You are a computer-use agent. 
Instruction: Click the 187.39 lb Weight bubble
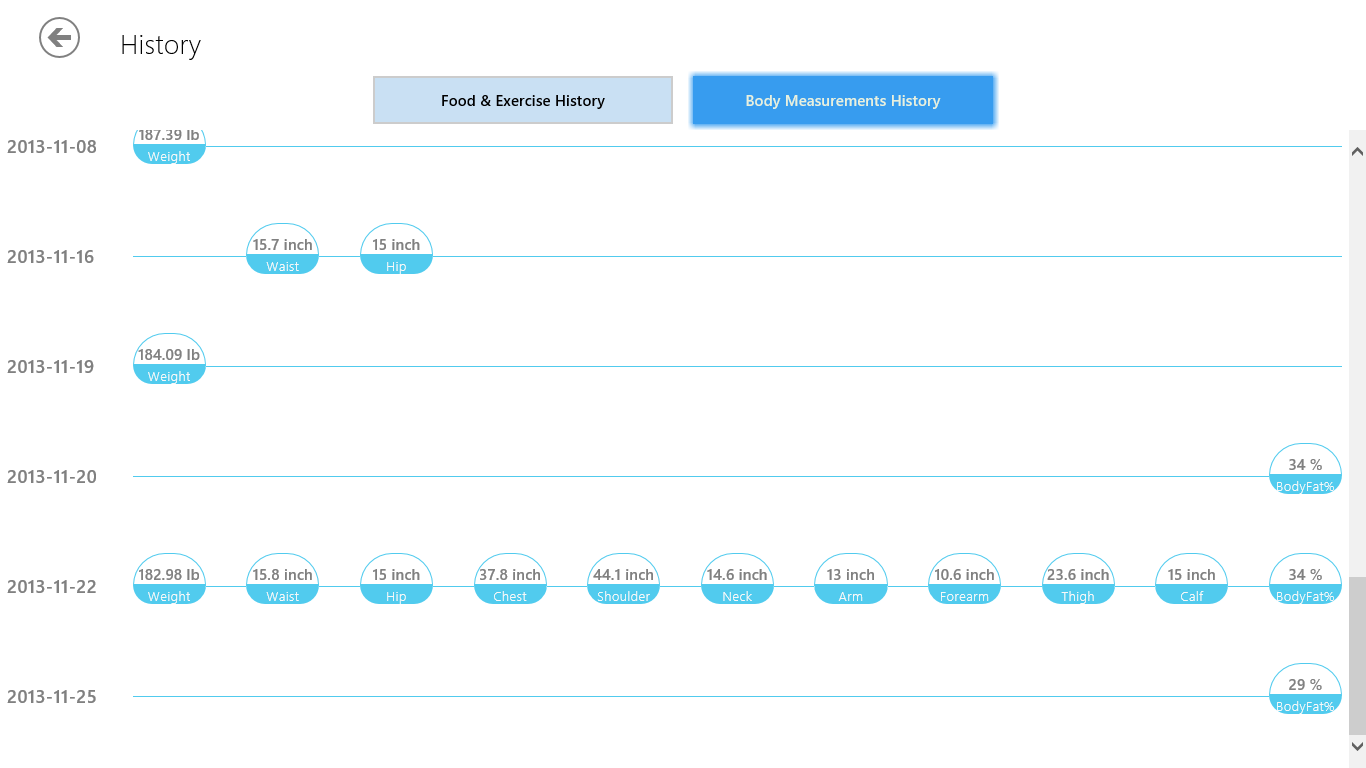(169, 146)
